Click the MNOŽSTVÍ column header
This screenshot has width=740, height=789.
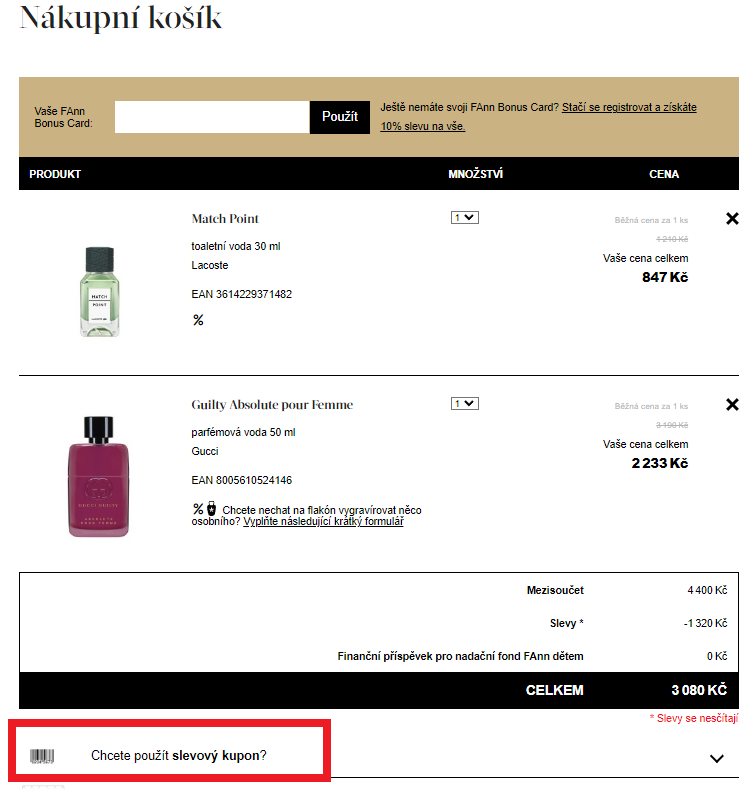coord(475,174)
